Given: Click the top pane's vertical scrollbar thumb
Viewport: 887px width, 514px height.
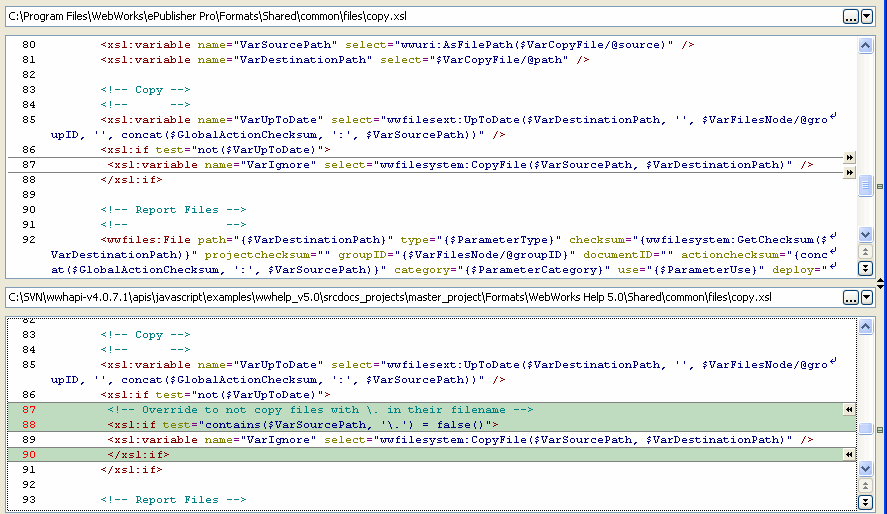Looking at the screenshot, I should (x=866, y=185).
